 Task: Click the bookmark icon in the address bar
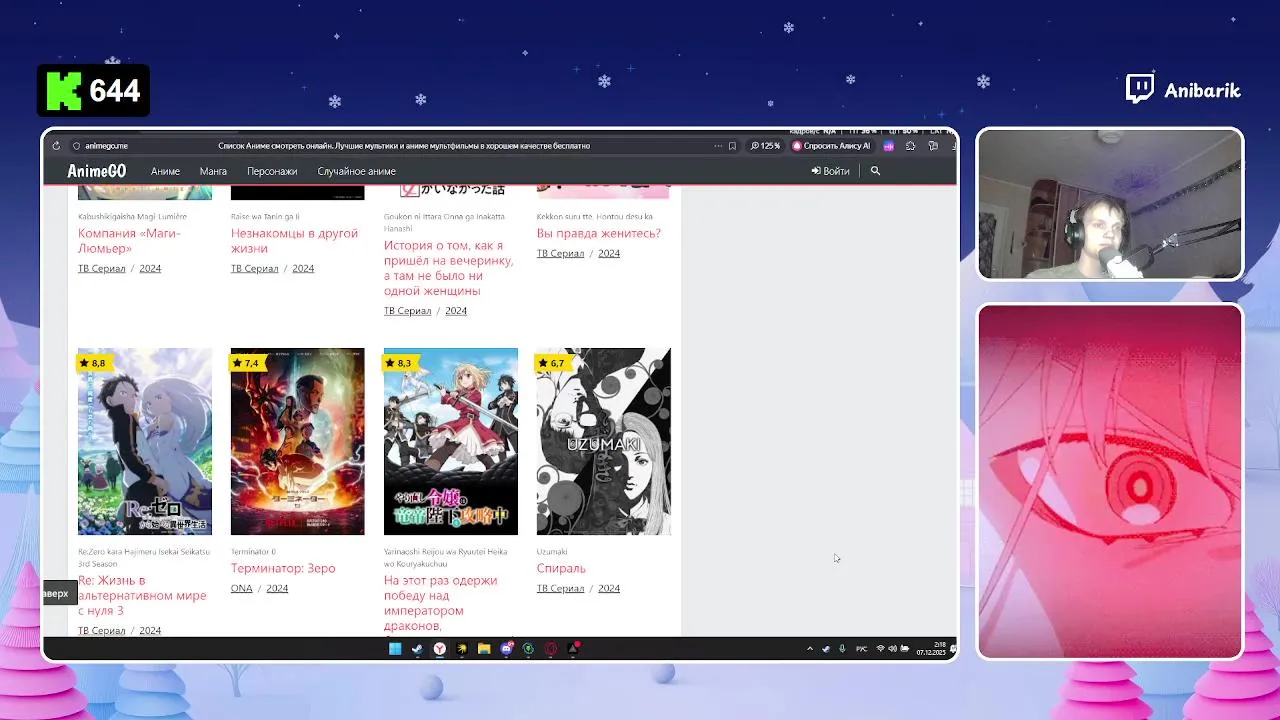(732, 146)
